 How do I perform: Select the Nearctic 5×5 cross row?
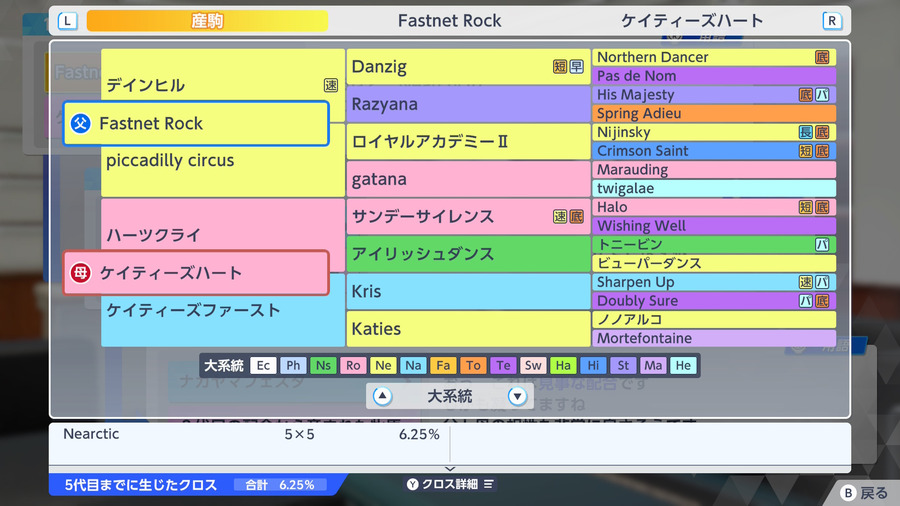click(250, 434)
